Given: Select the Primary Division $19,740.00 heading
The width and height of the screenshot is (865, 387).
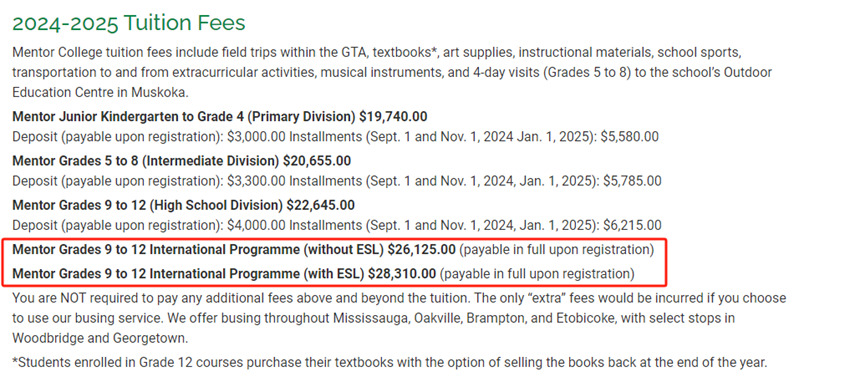Looking at the screenshot, I should (x=220, y=117).
